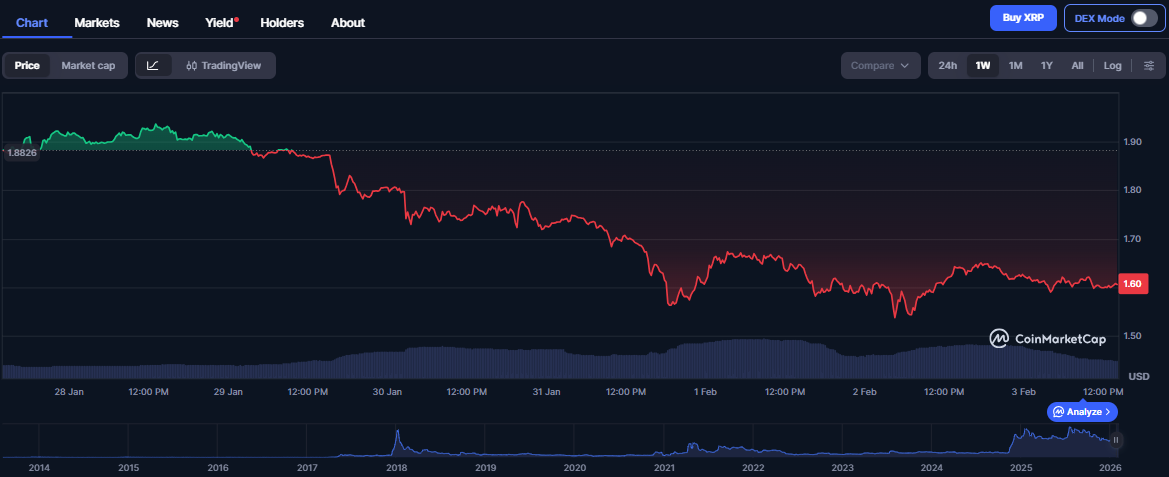Go to the Holders tab
Image resolution: width=1169 pixels, height=477 pixels.
pos(282,22)
